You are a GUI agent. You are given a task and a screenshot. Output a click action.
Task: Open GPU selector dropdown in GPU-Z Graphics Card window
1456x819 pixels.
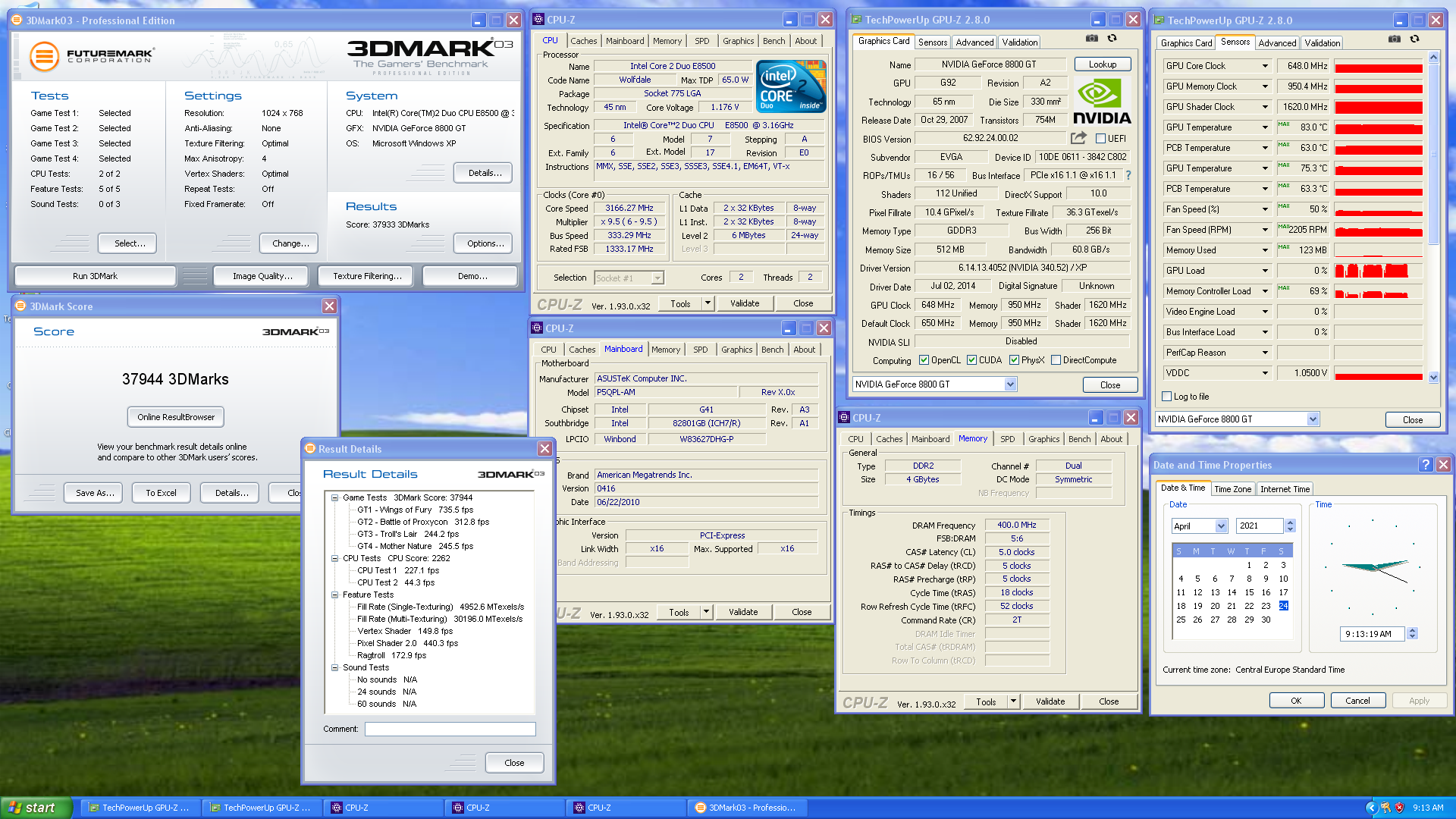point(1010,384)
